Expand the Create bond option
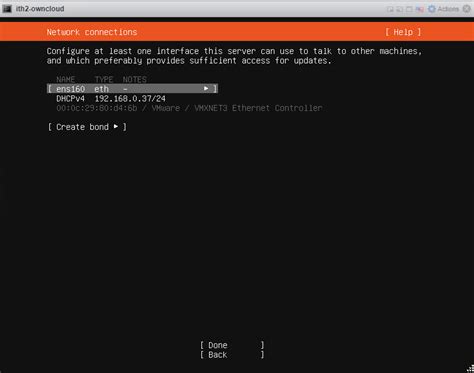Image resolution: width=474 pixels, height=373 pixels. pyautogui.click(x=87, y=127)
